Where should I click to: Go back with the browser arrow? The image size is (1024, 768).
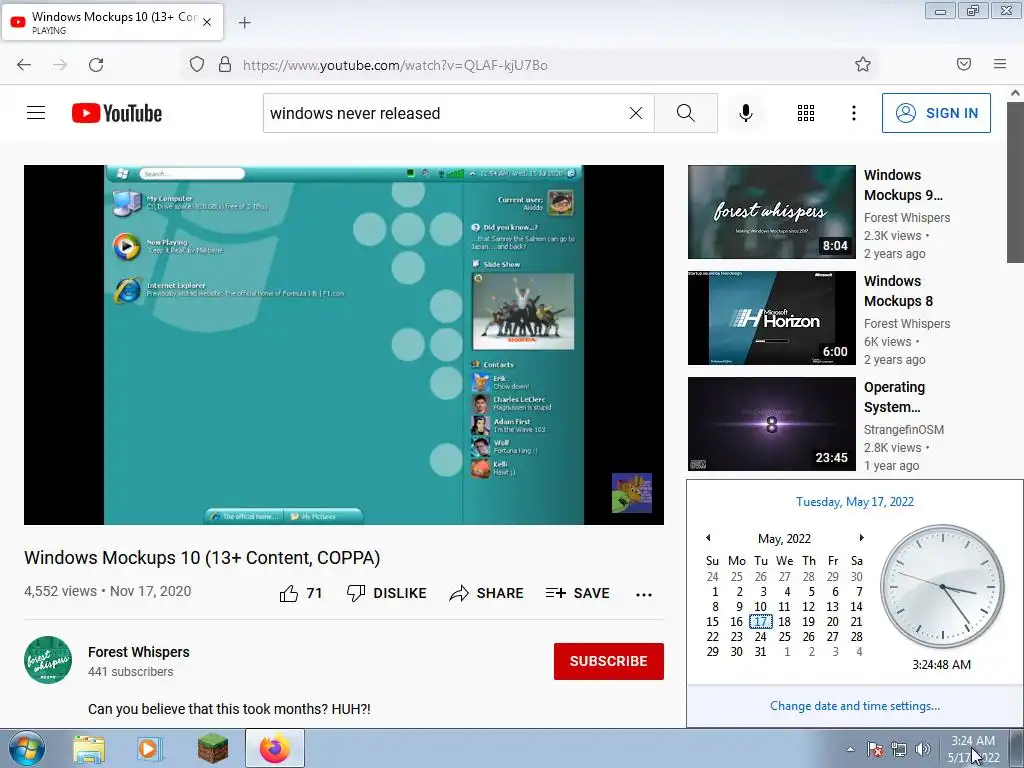24,65
